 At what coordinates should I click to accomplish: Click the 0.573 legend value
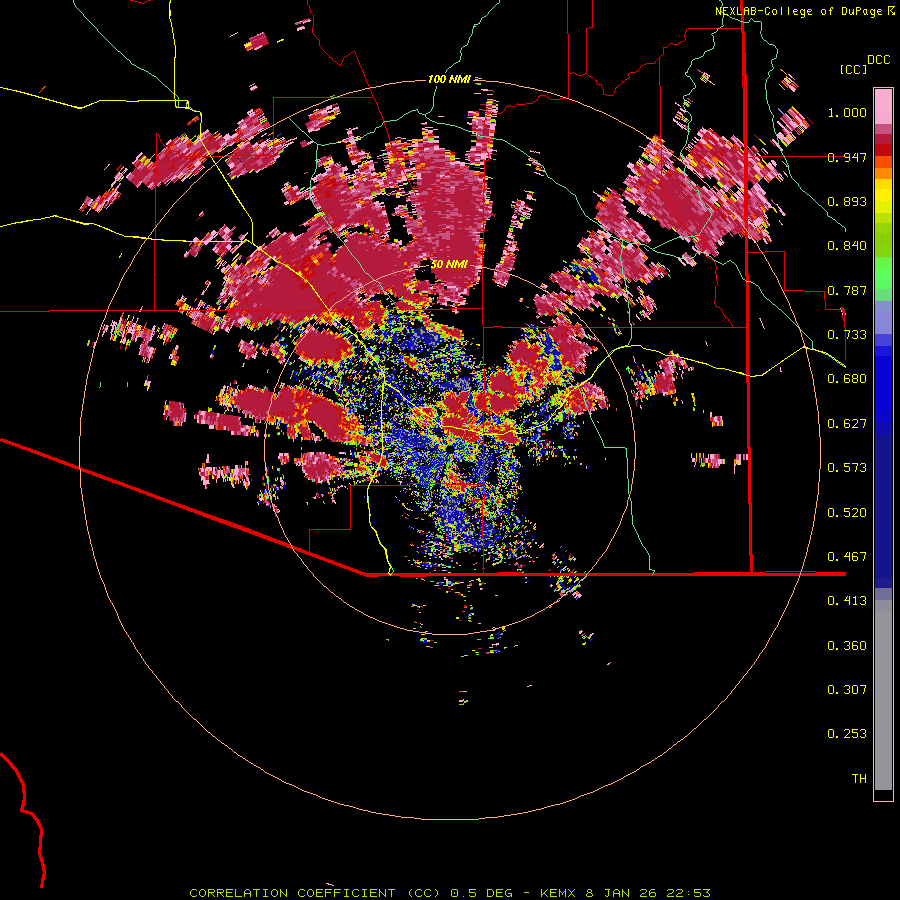[x=847, y=468]
